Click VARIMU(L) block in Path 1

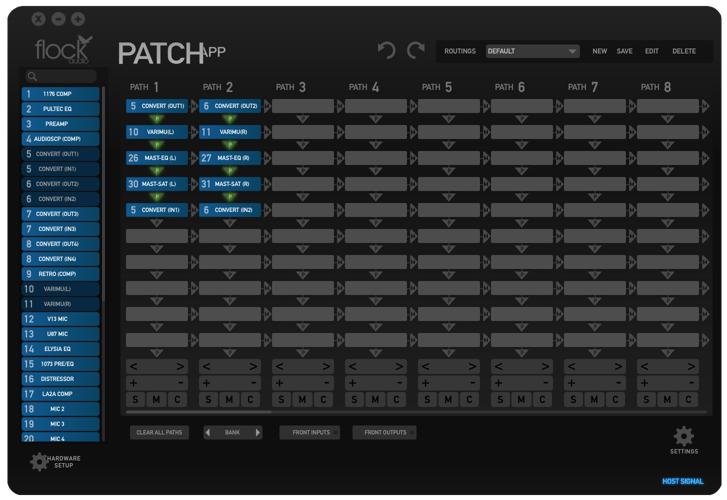[157, 132]
